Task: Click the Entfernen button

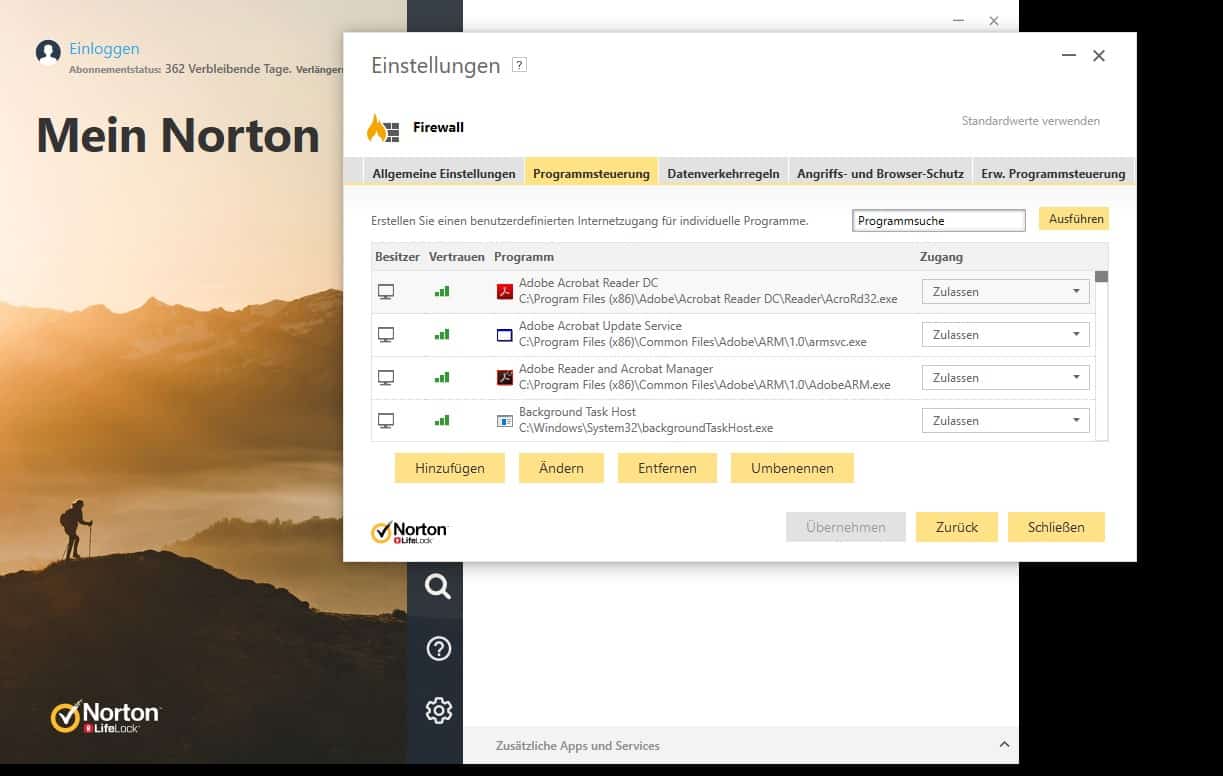Action: 667,468
